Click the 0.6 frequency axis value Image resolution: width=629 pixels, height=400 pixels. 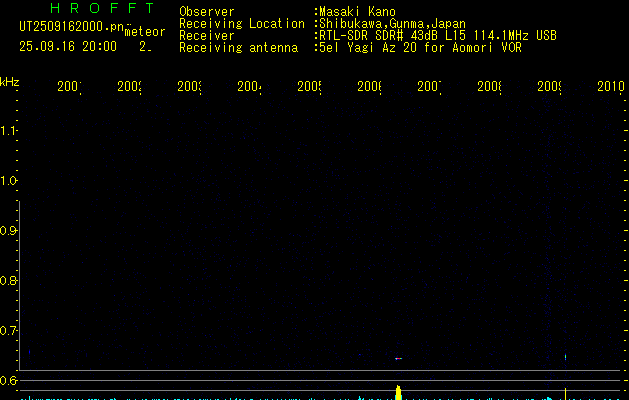point(8,380)
